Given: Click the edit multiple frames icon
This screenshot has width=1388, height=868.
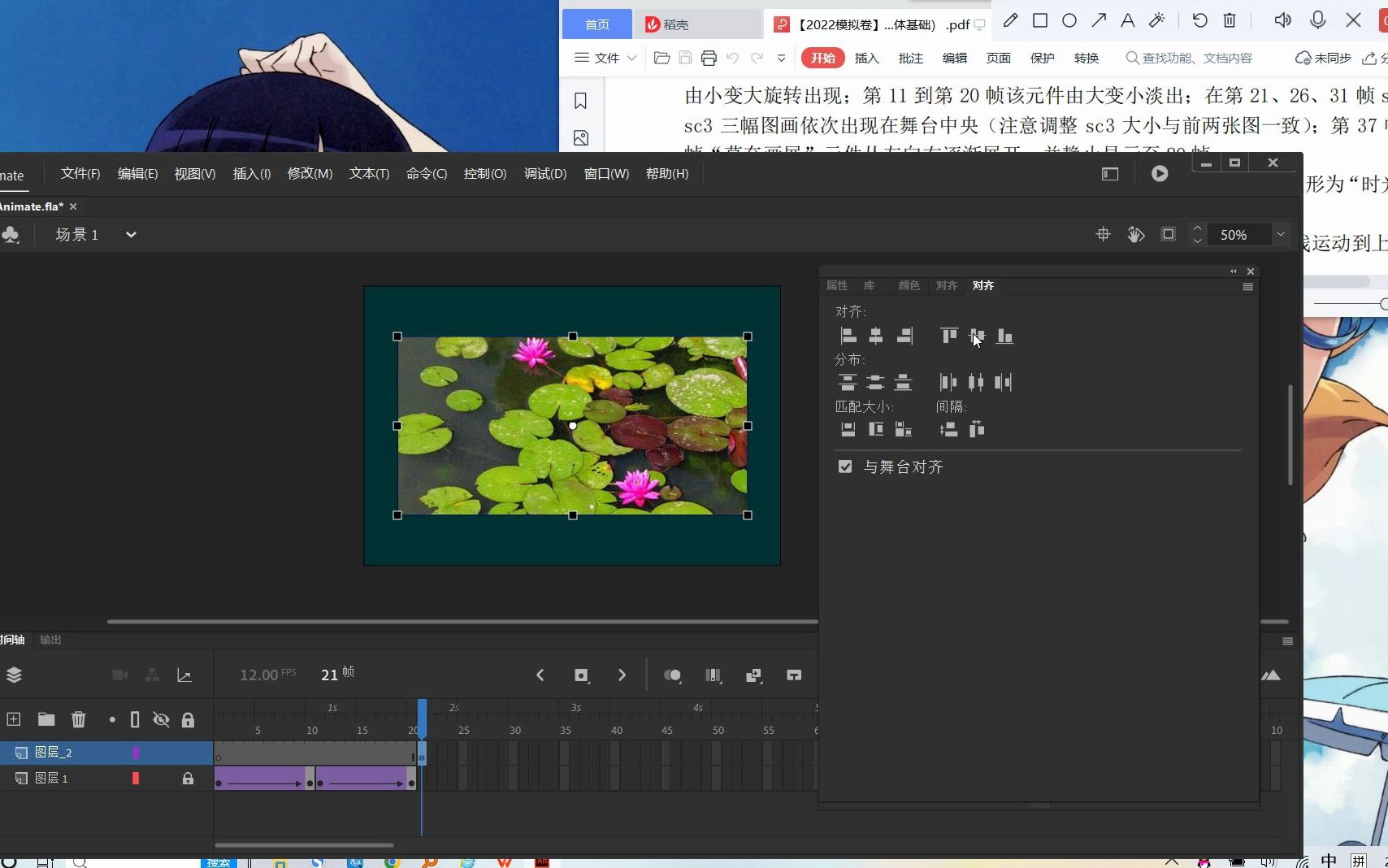Looking at the screenshot, I should click(714, 675).
